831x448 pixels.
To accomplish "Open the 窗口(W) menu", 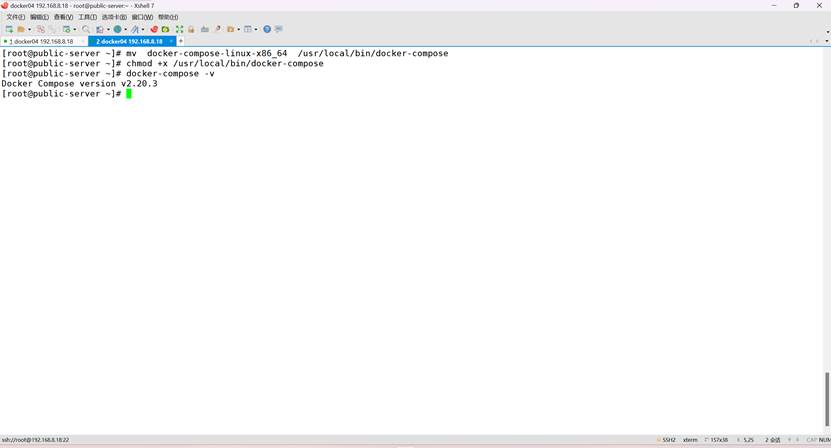I will (x=142, y=17).
